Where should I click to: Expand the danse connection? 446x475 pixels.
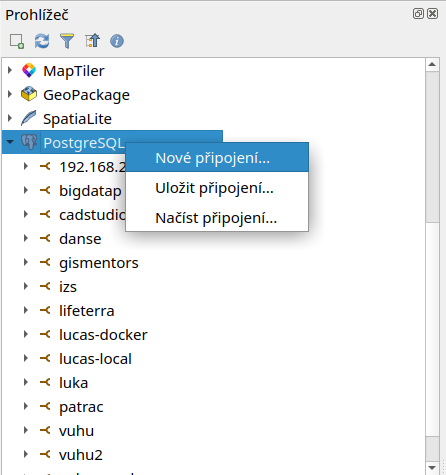pos(26,238)
